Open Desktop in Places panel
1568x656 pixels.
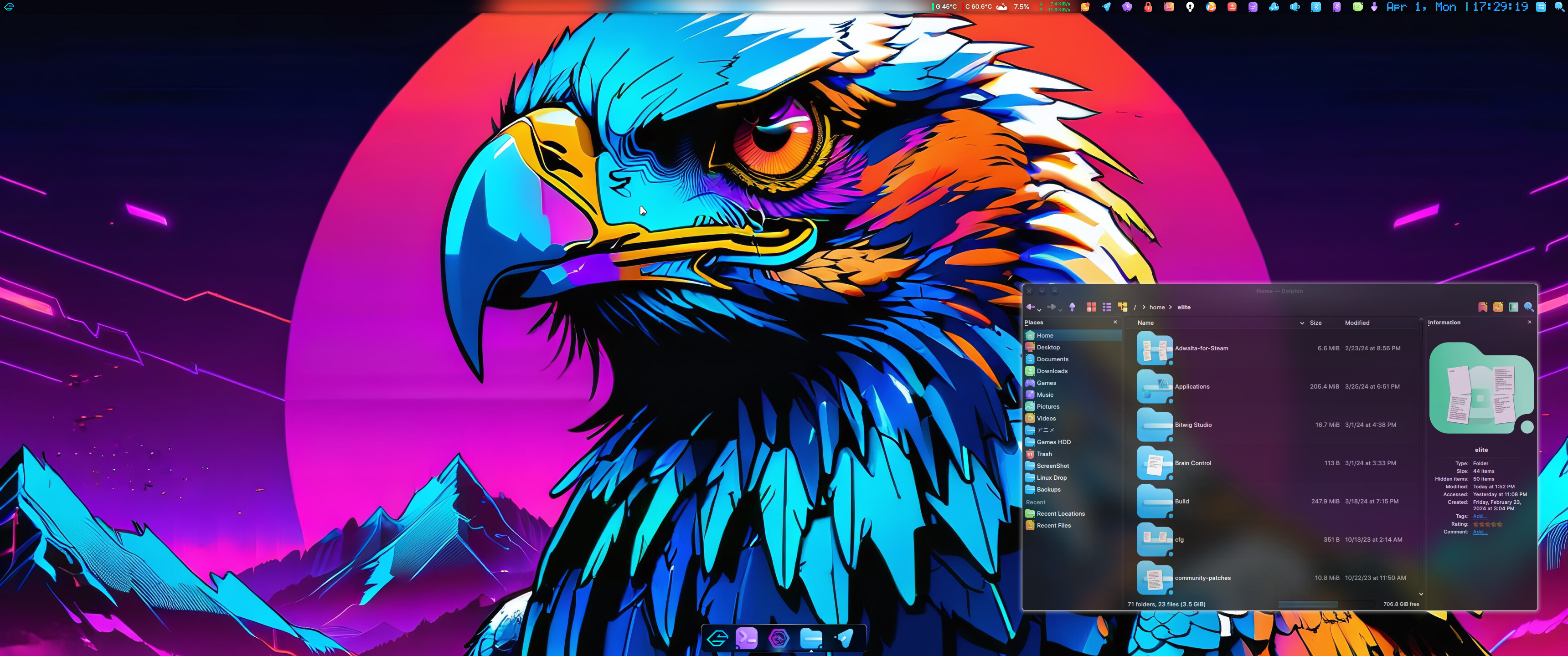pos(1073,348)
